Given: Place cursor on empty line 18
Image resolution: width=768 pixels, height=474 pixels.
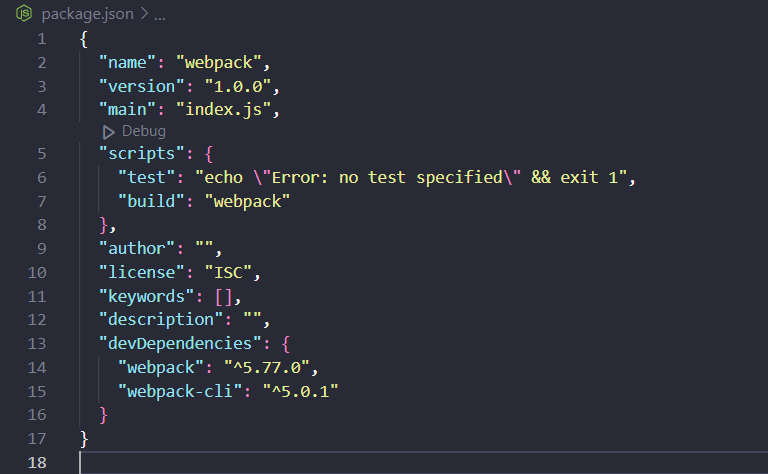Looking at the screenshot, I should click(x=300, y=461).
